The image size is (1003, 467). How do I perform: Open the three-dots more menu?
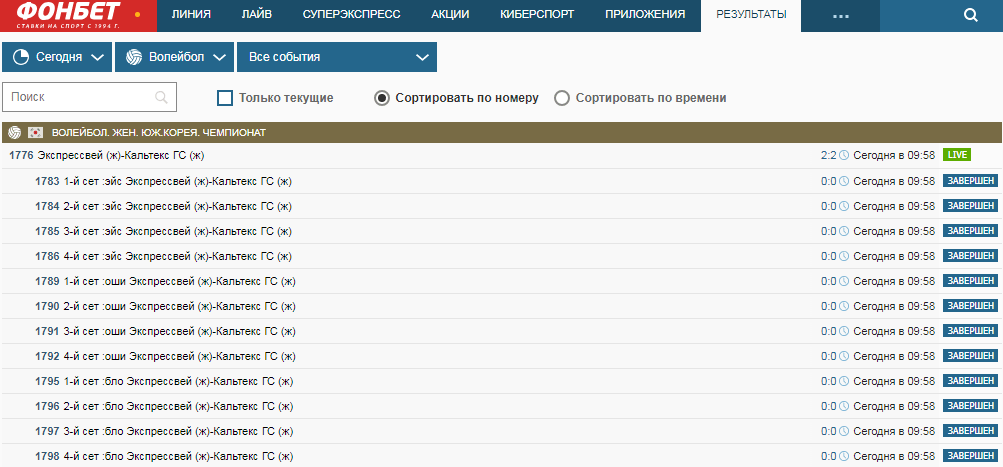840,15
